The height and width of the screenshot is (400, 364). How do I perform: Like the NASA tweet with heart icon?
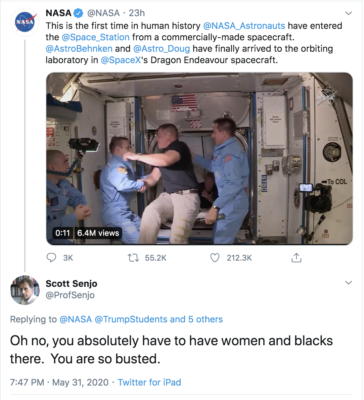pyautogui.click(x=215, y=258)
